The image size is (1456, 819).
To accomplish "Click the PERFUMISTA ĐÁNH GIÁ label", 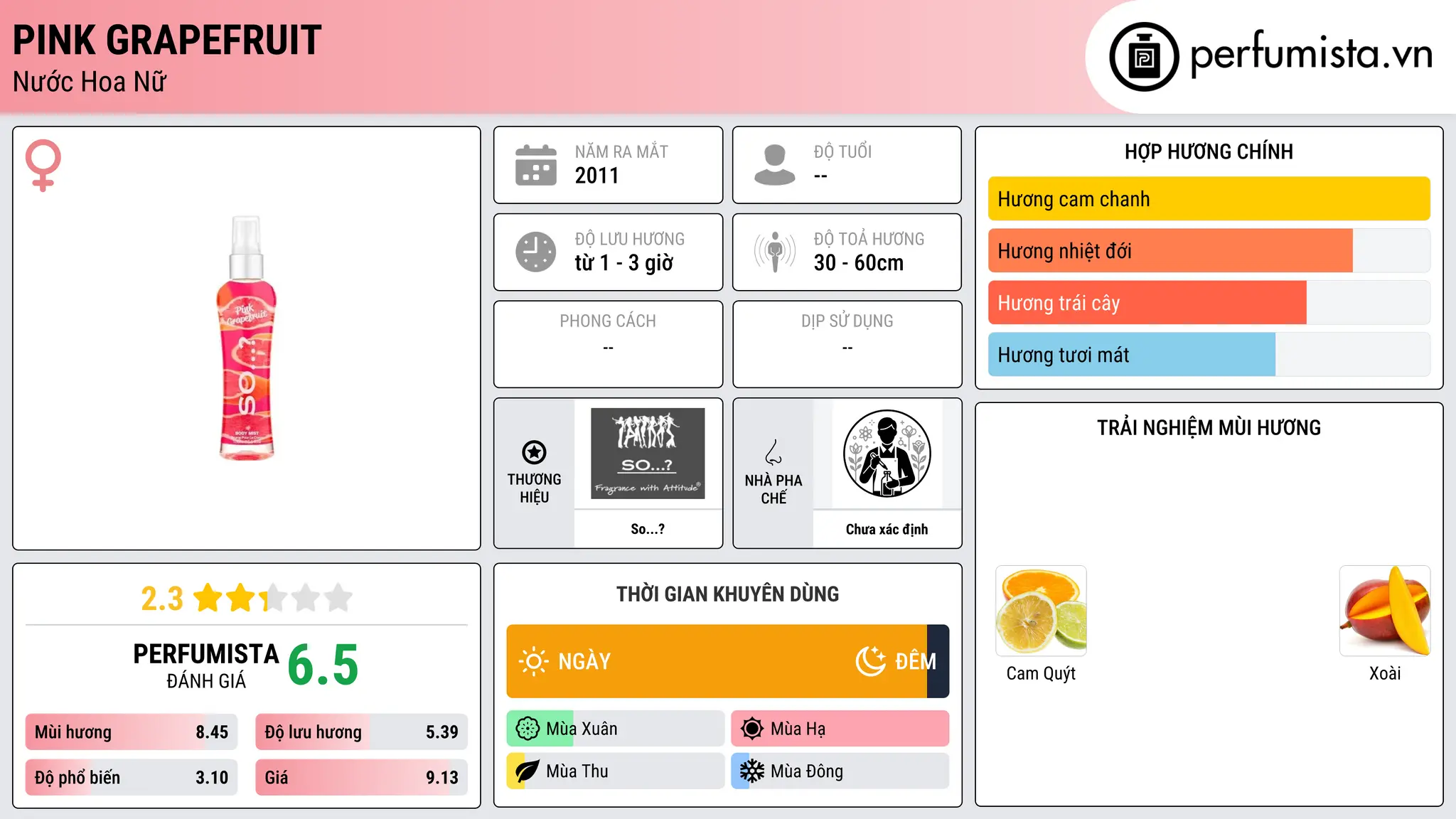I will (206, 665).
